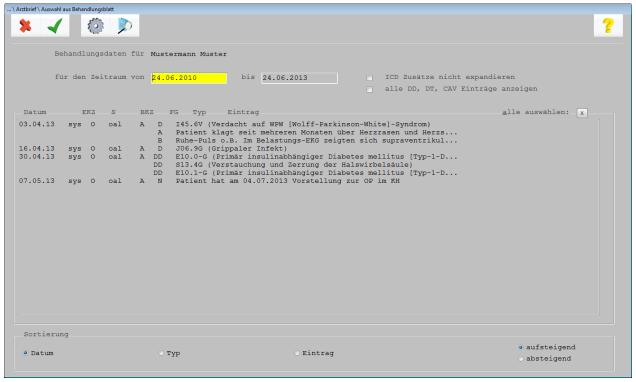The image size is (636, 382).
Task: Click the end date field 24.06.2013
Action: (299, 78)
